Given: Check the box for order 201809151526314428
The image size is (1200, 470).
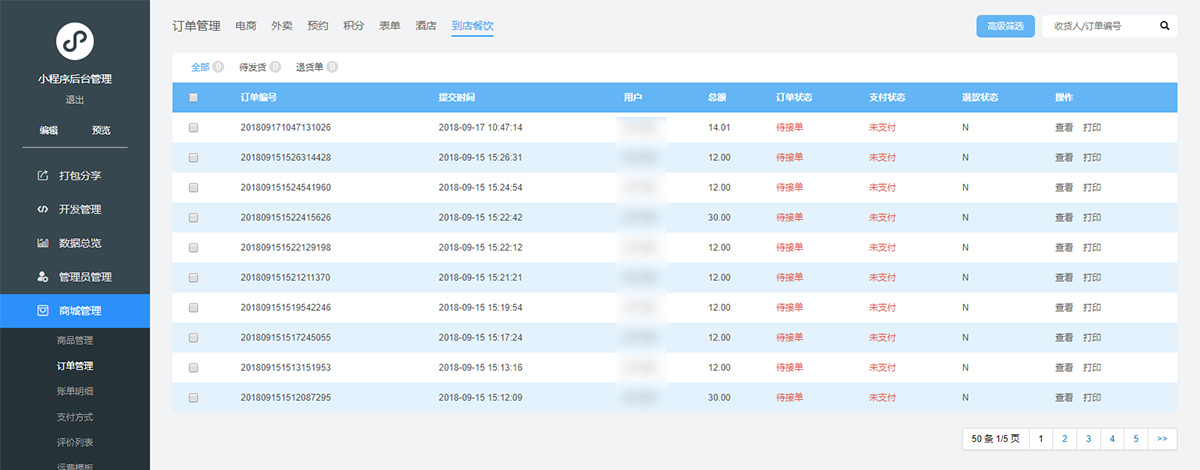Looking at the screenshot, I should pyautogui.click(x=194, y=158).
